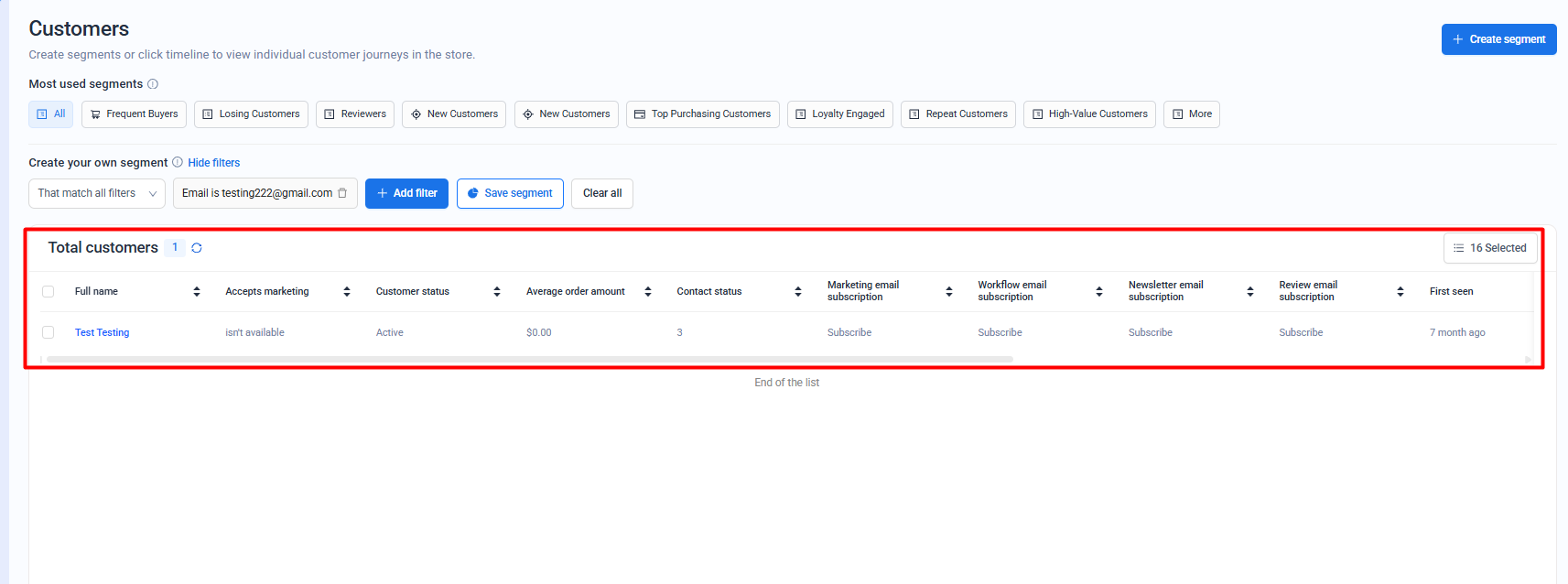Sort by Customer status column arrows
Viewport: 1568px width, 584px height.
(x=497, y=292)
